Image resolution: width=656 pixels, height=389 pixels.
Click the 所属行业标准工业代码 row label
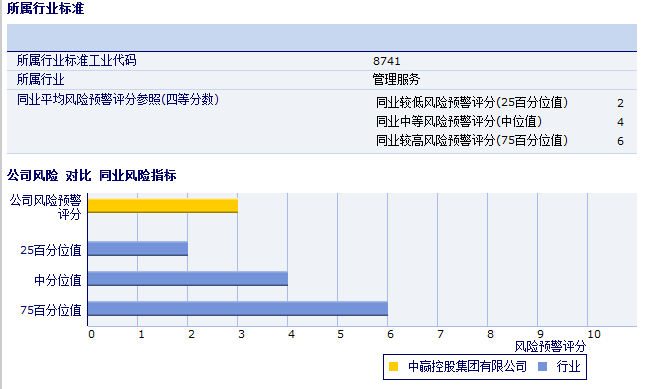(x=77, y=60)
